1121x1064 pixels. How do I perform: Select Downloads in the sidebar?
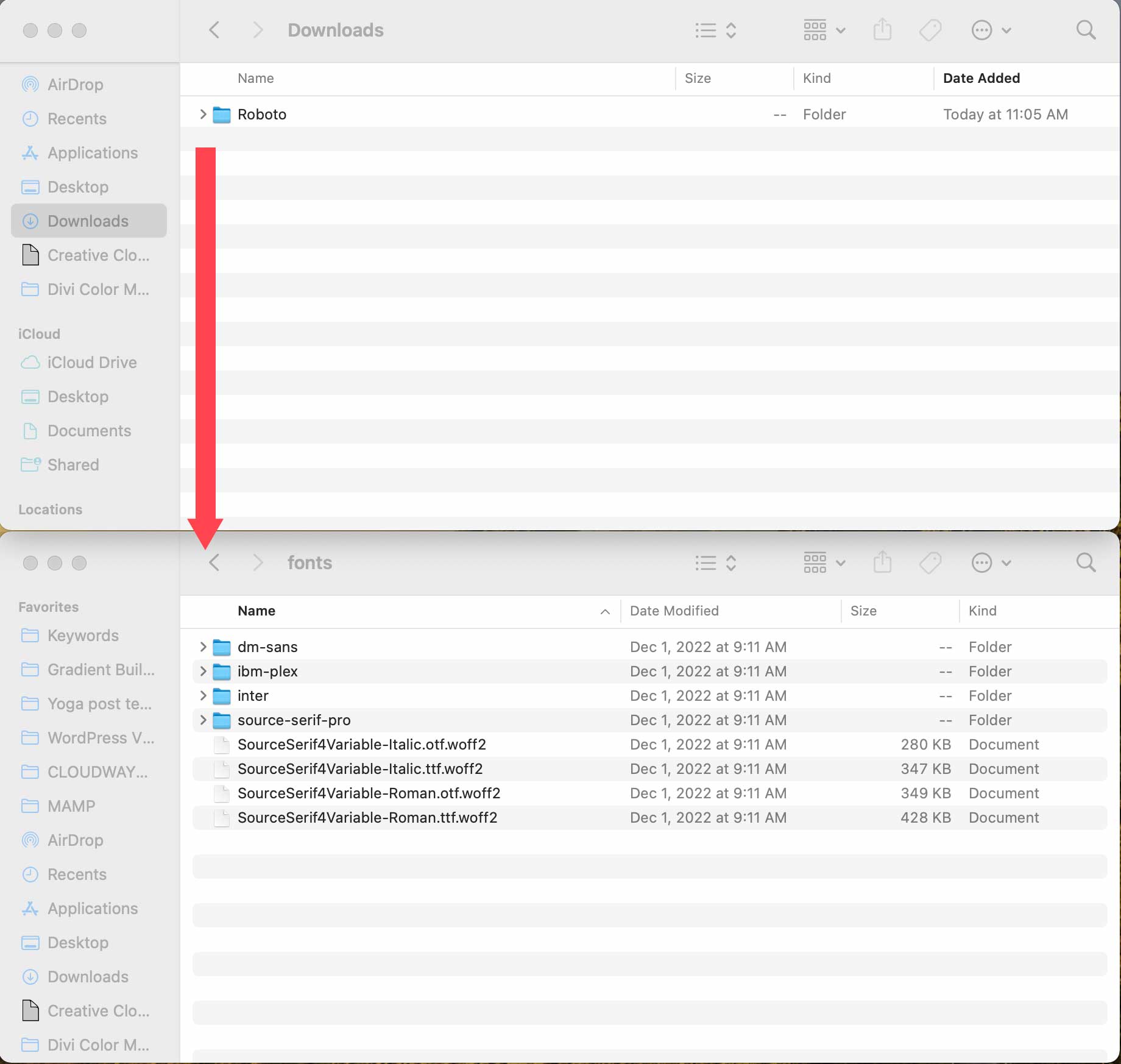pos(88,221)
